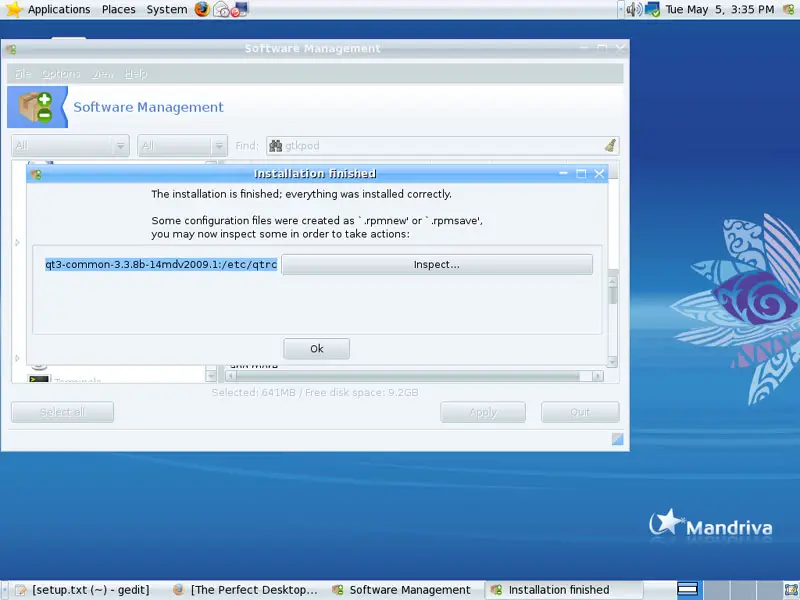Click the Installation finished titlebar window icon
This screenshot has width=800, height=600.
[x=36, y=174]
